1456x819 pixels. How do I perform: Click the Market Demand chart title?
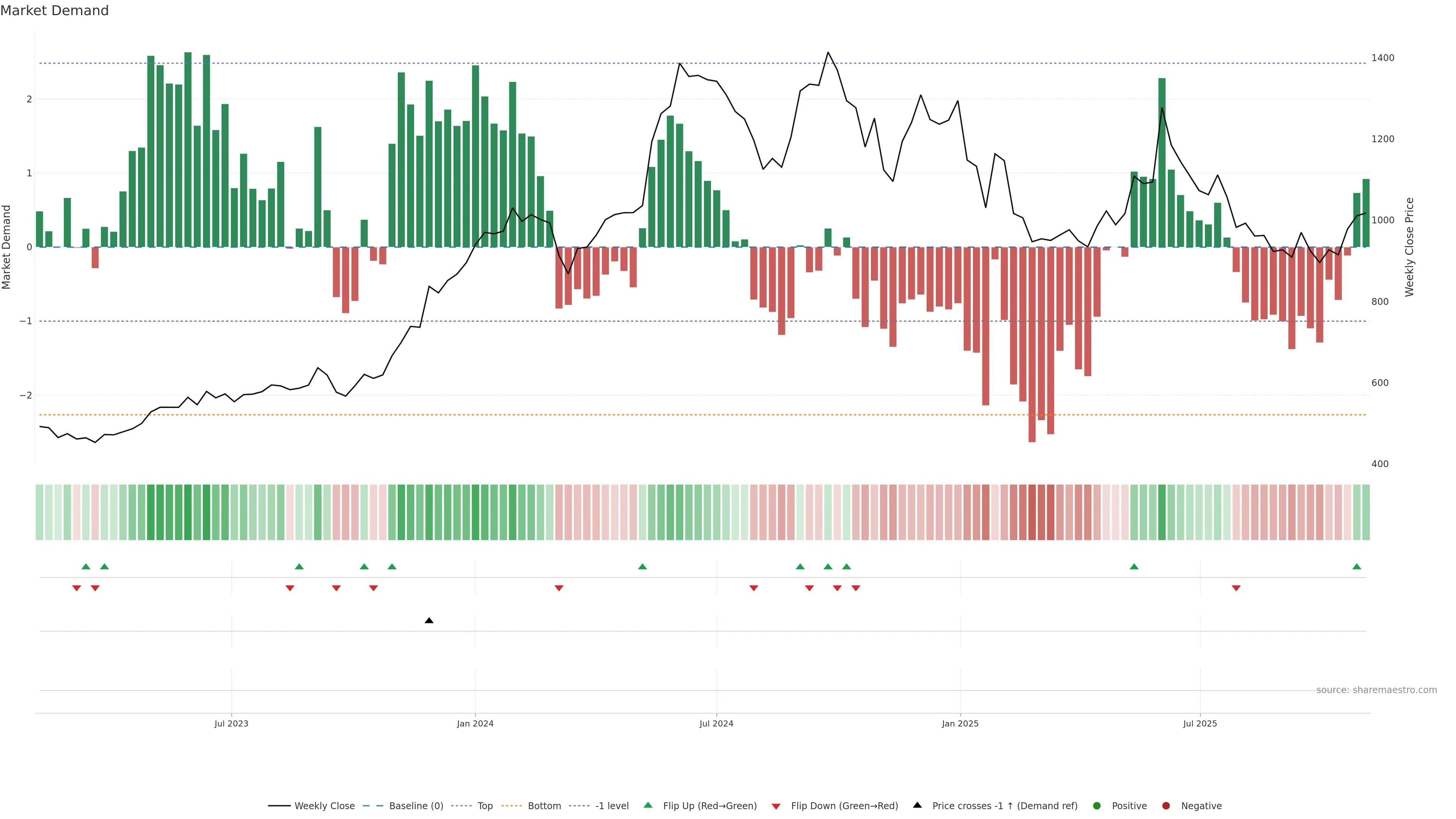tap(54, 11)
